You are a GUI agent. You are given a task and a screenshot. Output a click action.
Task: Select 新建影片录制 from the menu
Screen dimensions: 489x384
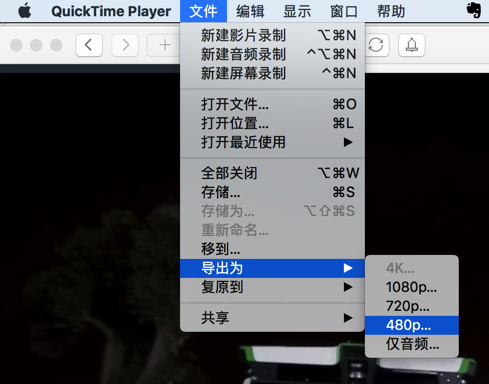coord(272,35)
